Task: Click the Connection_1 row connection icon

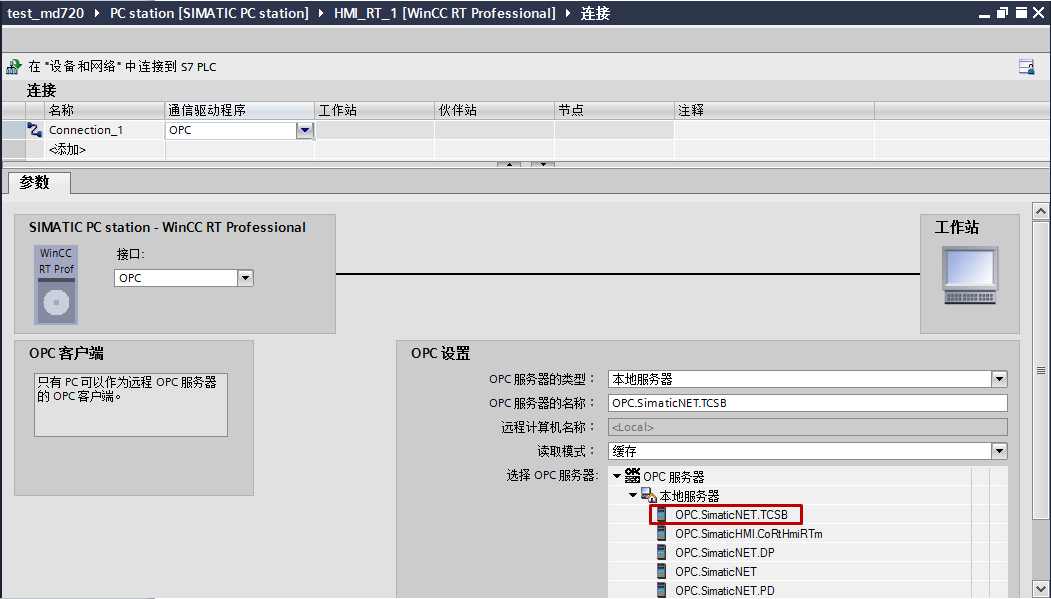Action: pyautogui.click(x=34, y=130)
